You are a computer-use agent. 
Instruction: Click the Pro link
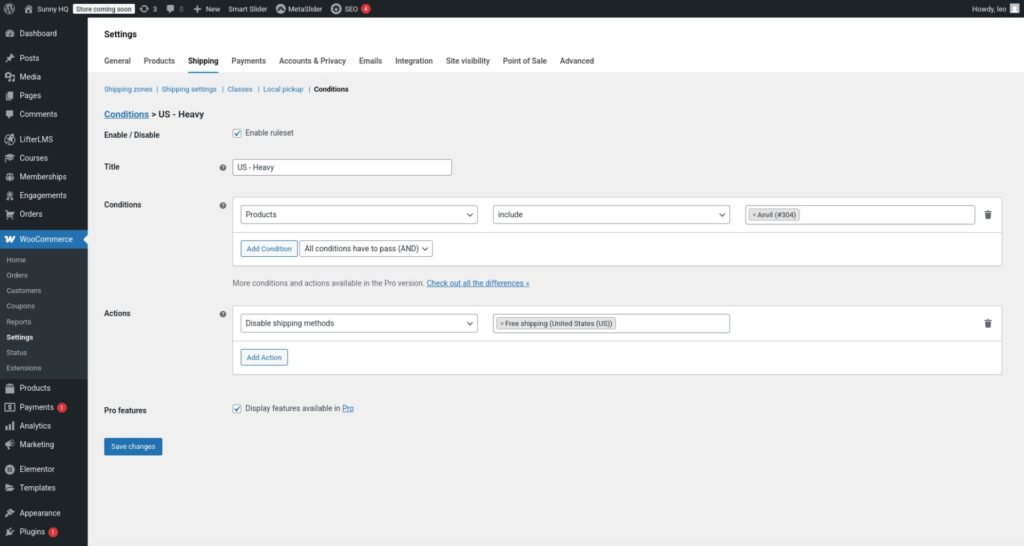(x=348, y=409)
